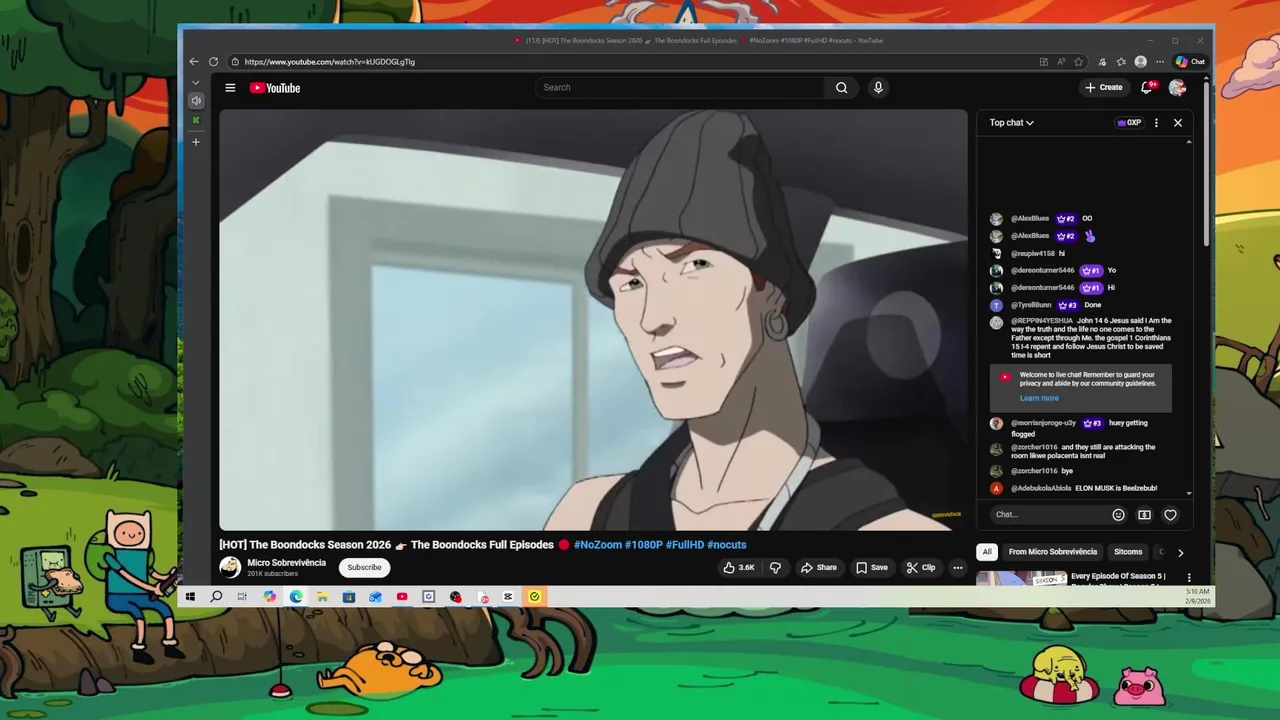This screenshot has height=720, width=1280.
Task: Dislike the video
Action: pos(775,567)
